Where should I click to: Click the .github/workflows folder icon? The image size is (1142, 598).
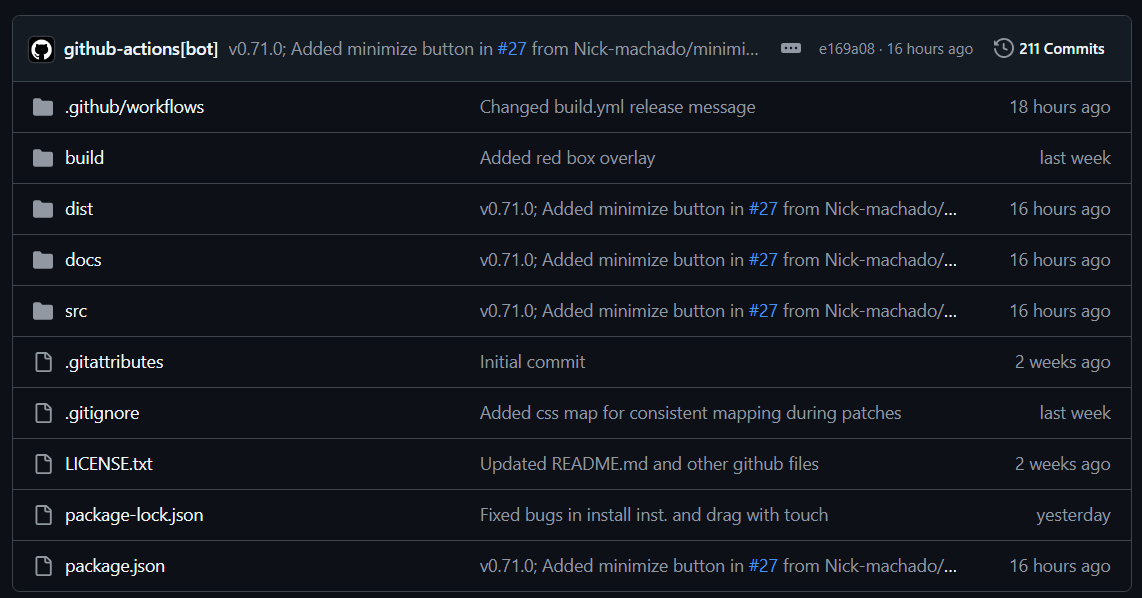43,108
